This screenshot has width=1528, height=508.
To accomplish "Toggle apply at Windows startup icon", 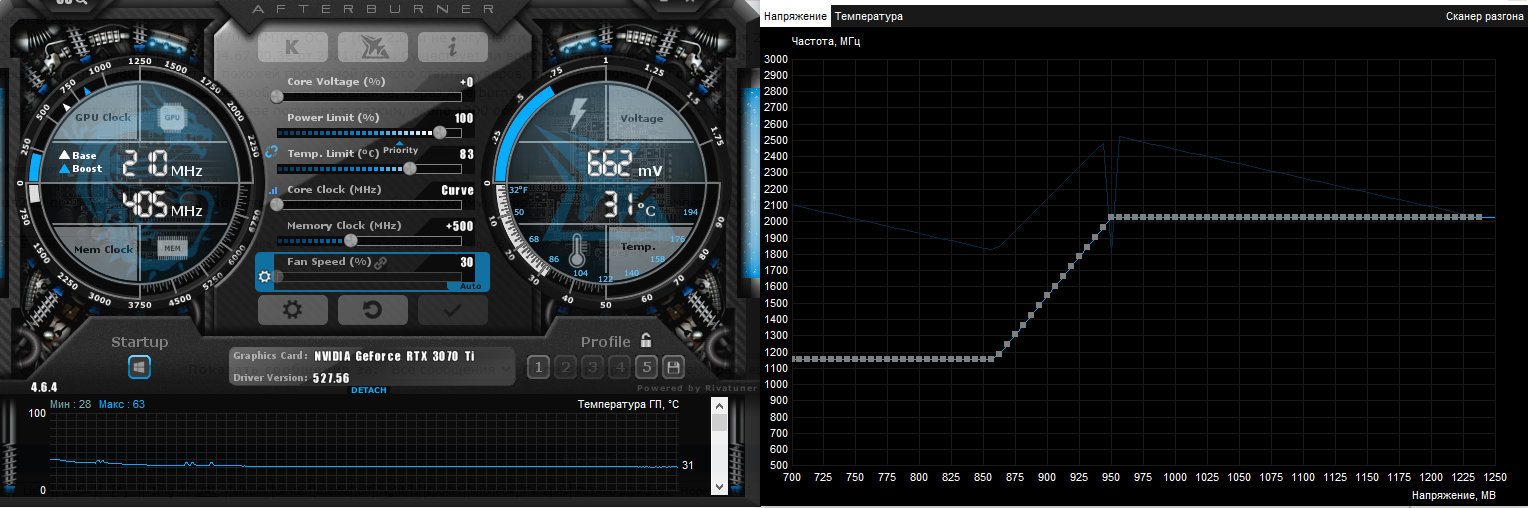I will (x=139, y=367).
